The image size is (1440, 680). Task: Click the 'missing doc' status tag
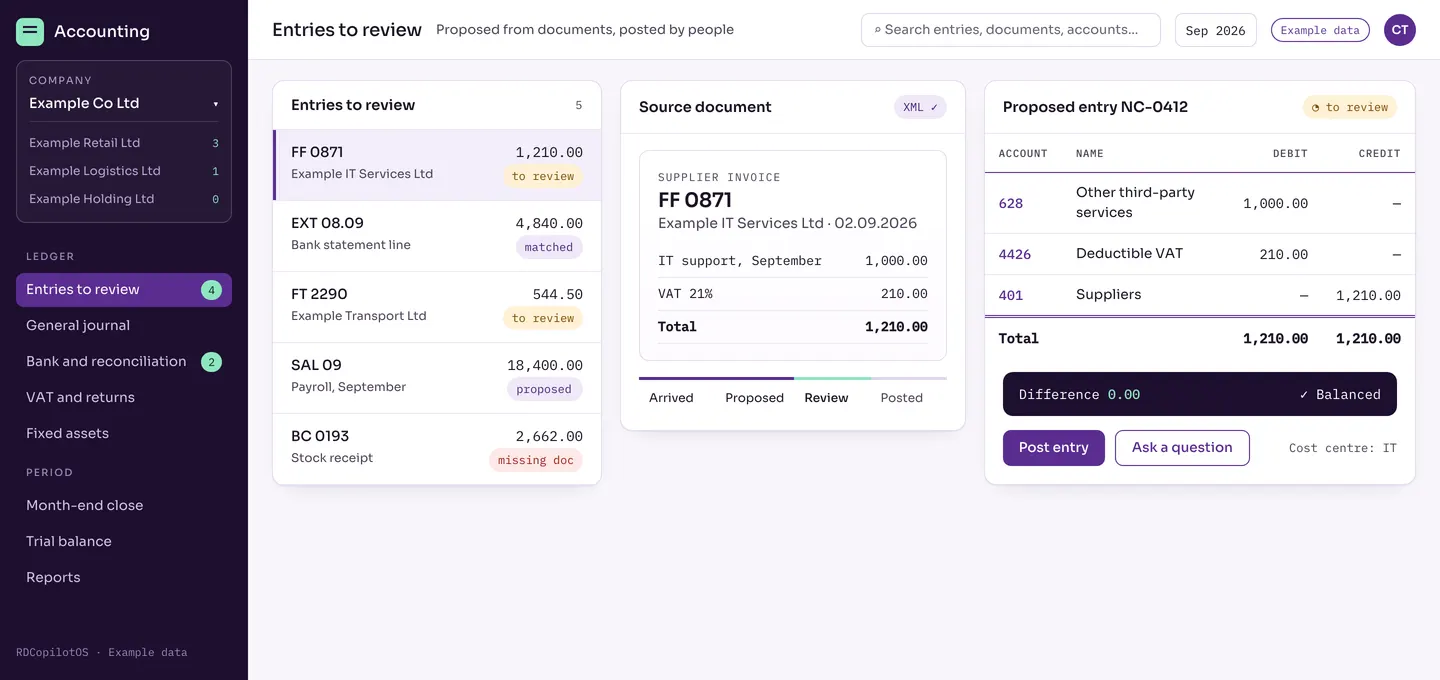coord(536,460)
